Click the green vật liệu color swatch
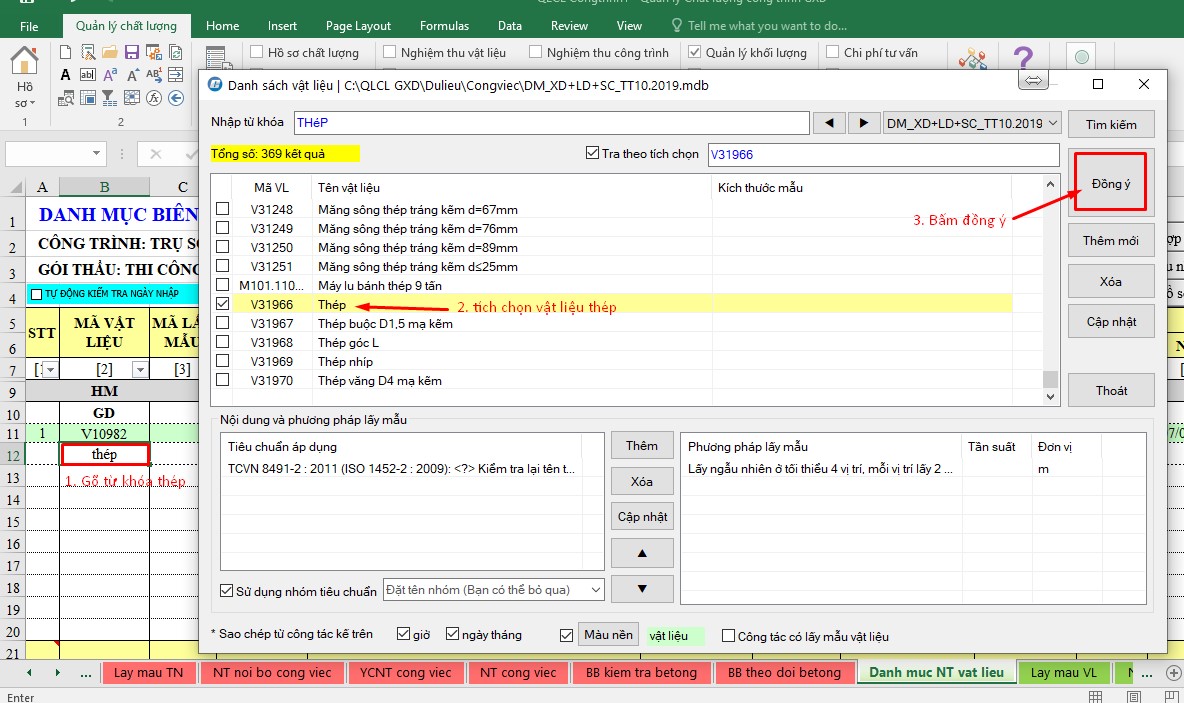The height and width of the screenshot is (703, 1184). coord(674,636)
